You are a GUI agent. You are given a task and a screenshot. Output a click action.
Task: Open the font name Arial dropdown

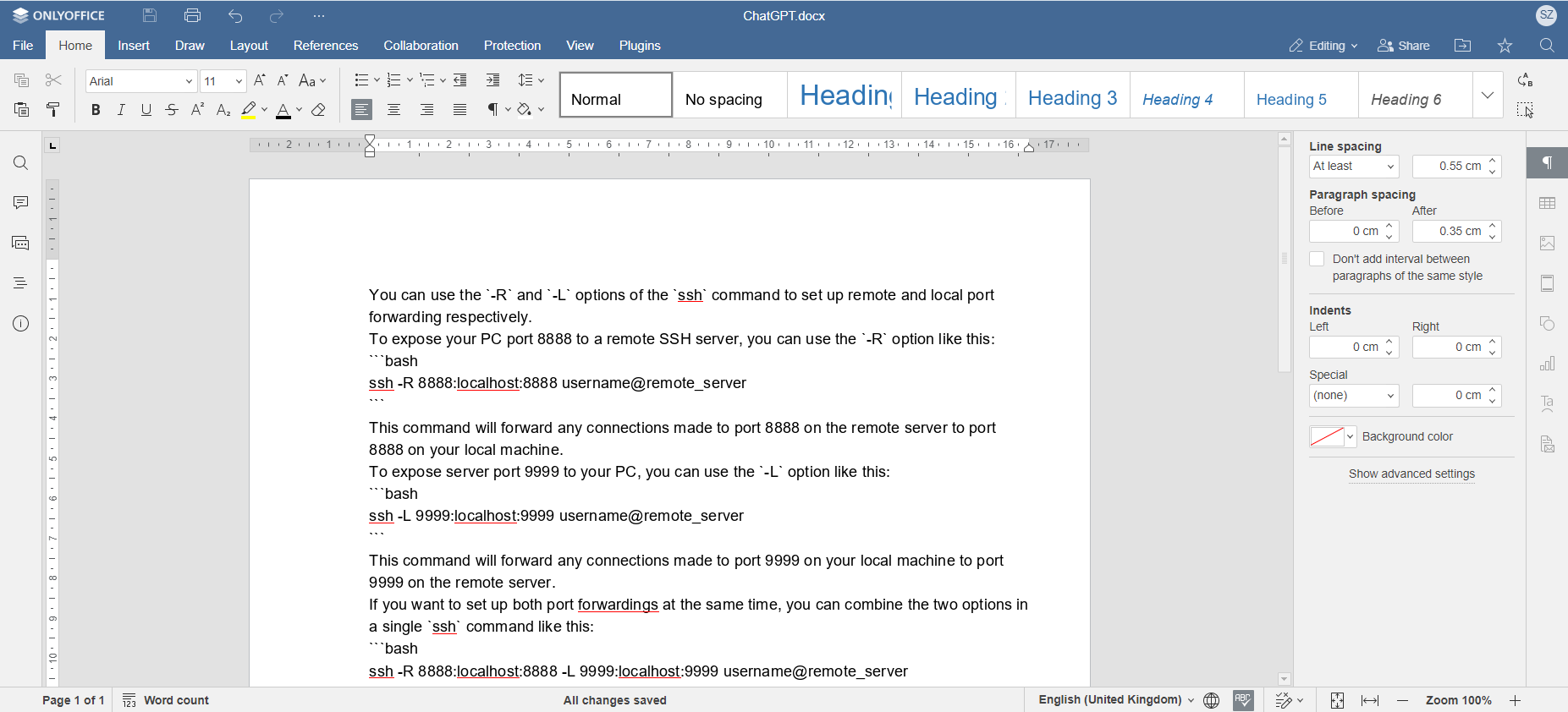tap(189, 81)
